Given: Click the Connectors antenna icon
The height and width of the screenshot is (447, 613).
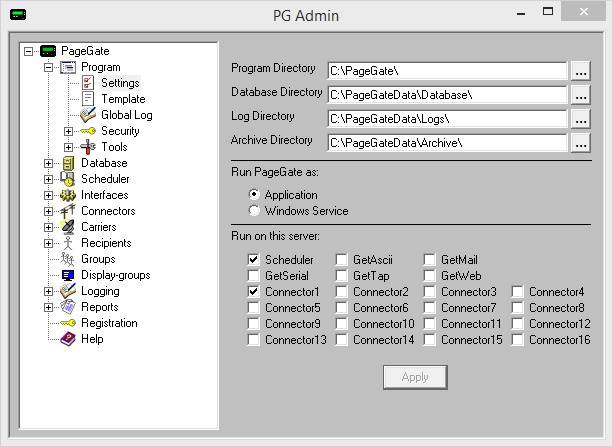Looking at the screenshot, I should click(68, 211).
